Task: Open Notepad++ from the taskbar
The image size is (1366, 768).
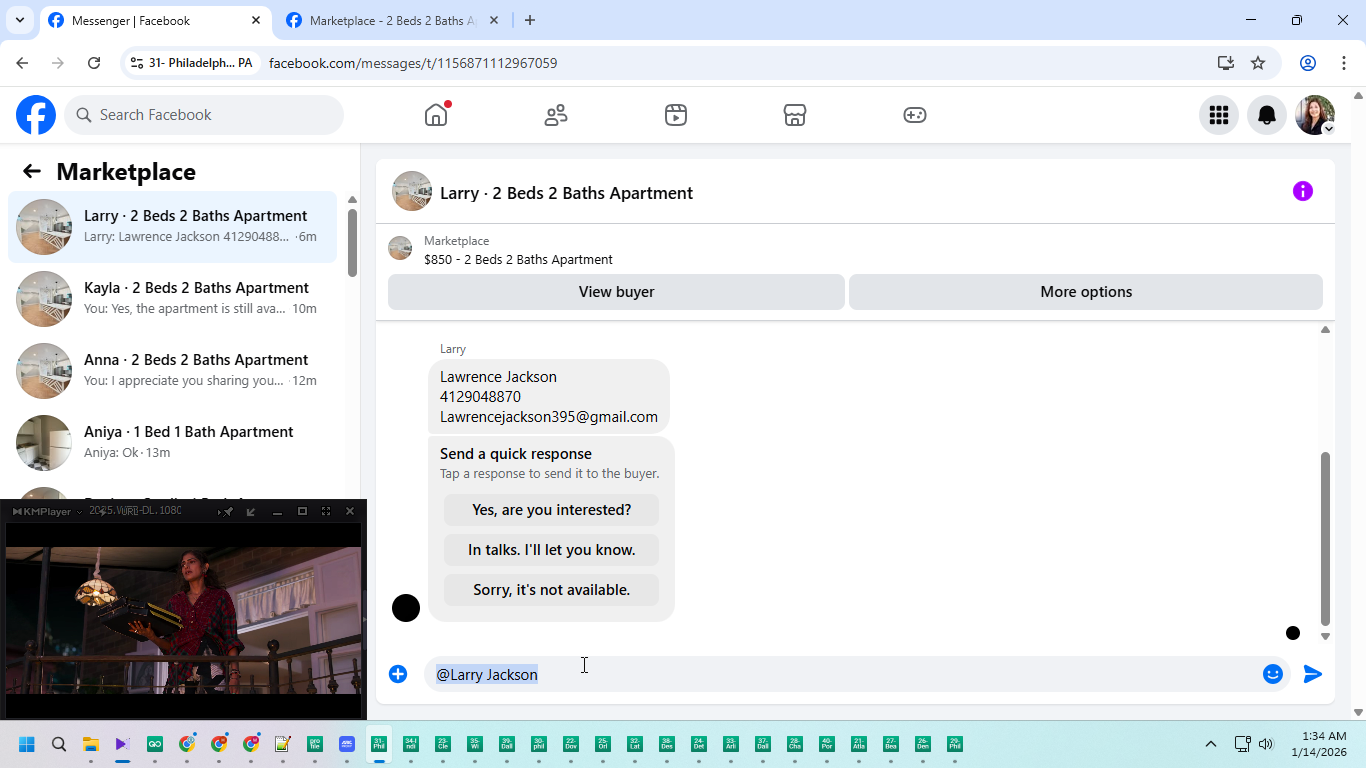Action: pos(283,744)
